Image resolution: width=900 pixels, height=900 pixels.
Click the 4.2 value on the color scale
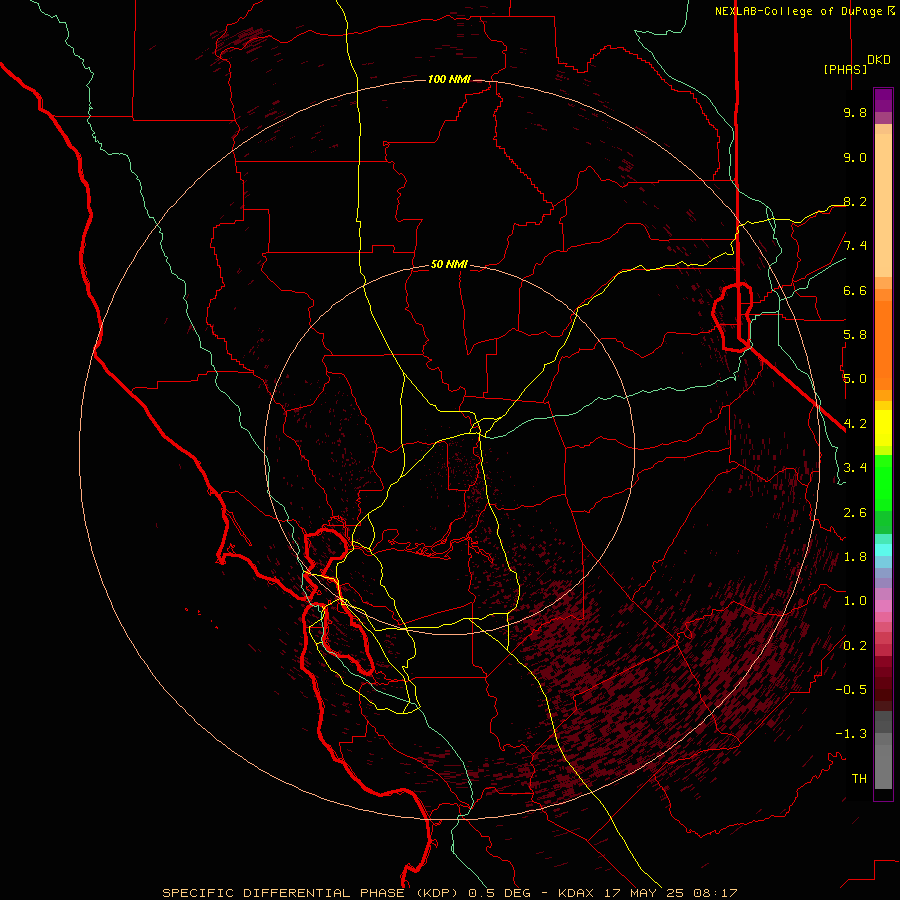[x=855, y=424]
